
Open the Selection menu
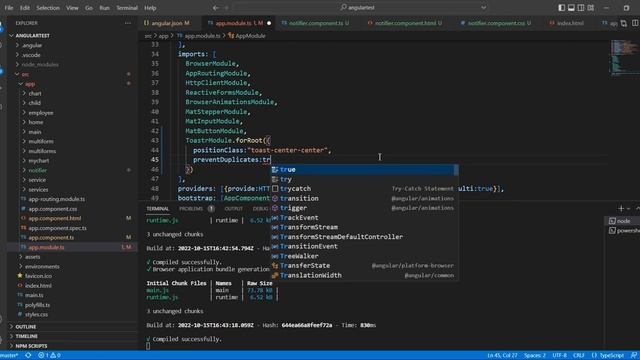pyautogui.click(x=48, y=8)
